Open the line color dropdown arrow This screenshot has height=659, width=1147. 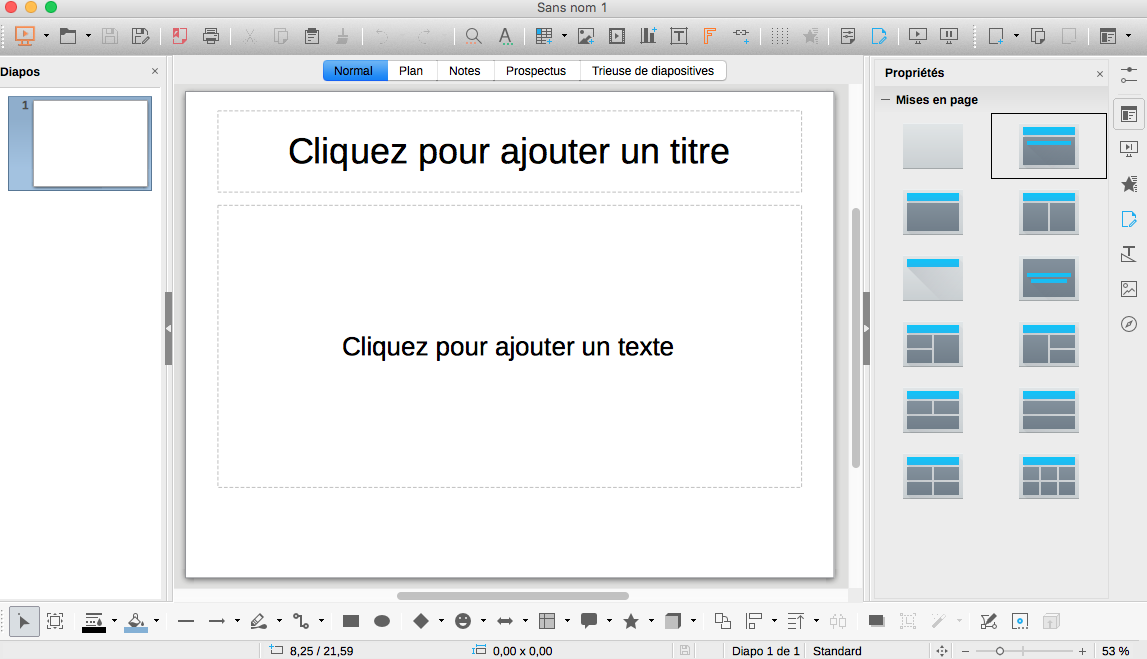(114, 622)
